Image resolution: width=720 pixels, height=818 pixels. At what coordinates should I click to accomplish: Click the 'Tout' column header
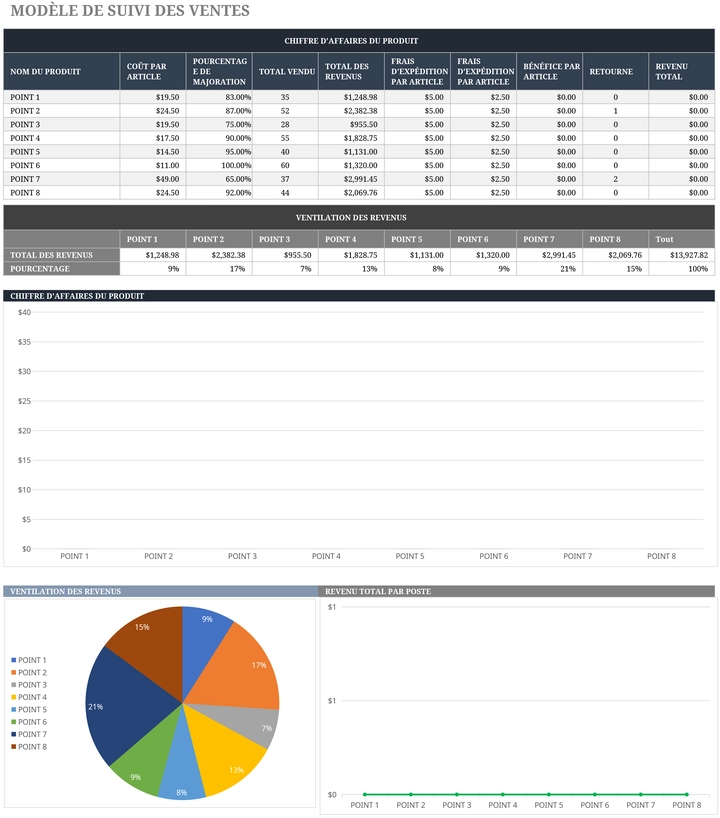[682, 239]
